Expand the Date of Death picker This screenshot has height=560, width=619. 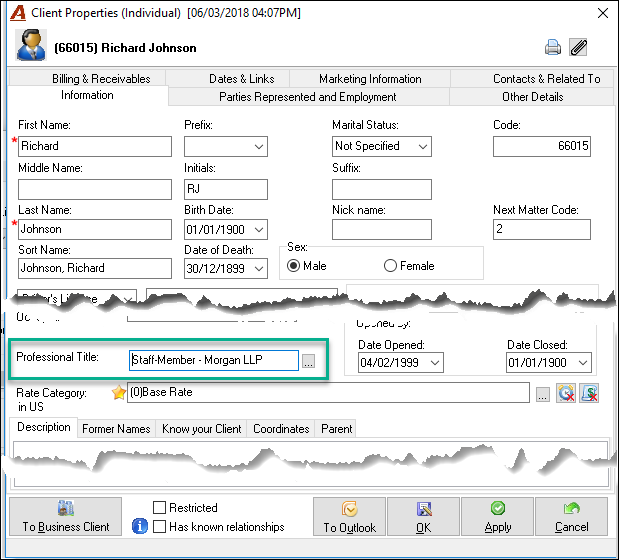[259, 269]
